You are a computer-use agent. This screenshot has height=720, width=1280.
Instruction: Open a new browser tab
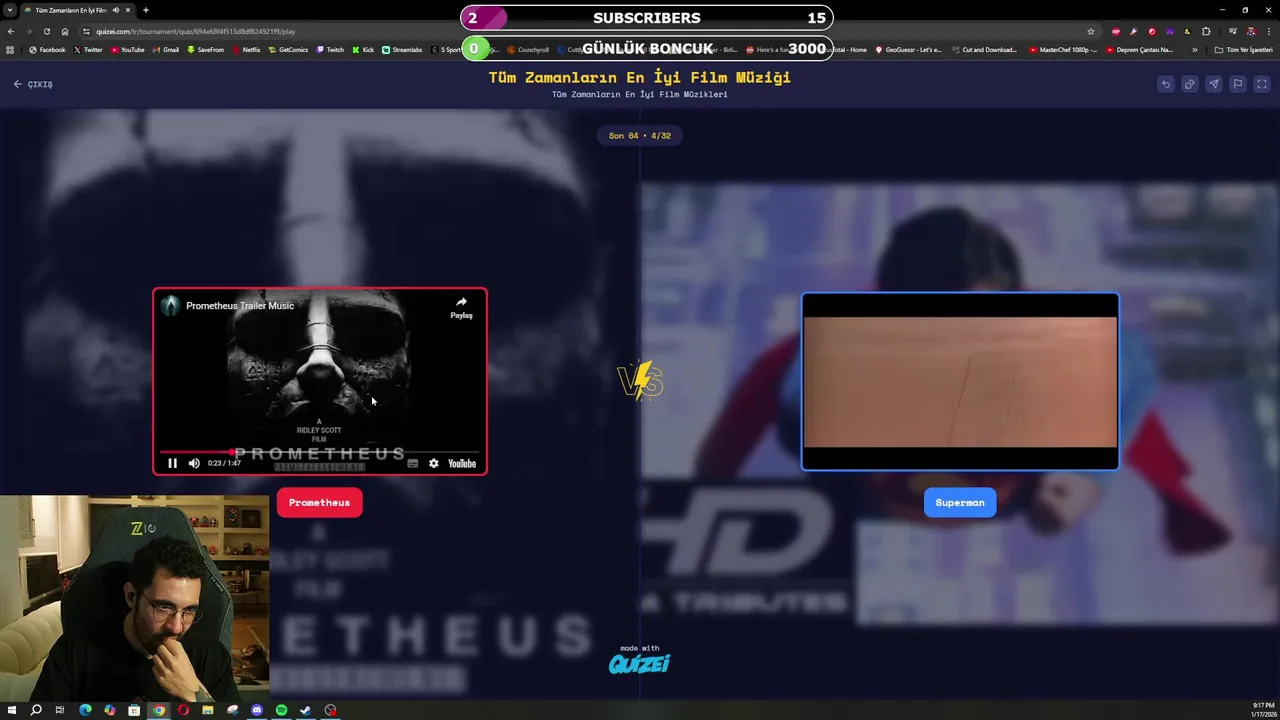pos(146,10)
